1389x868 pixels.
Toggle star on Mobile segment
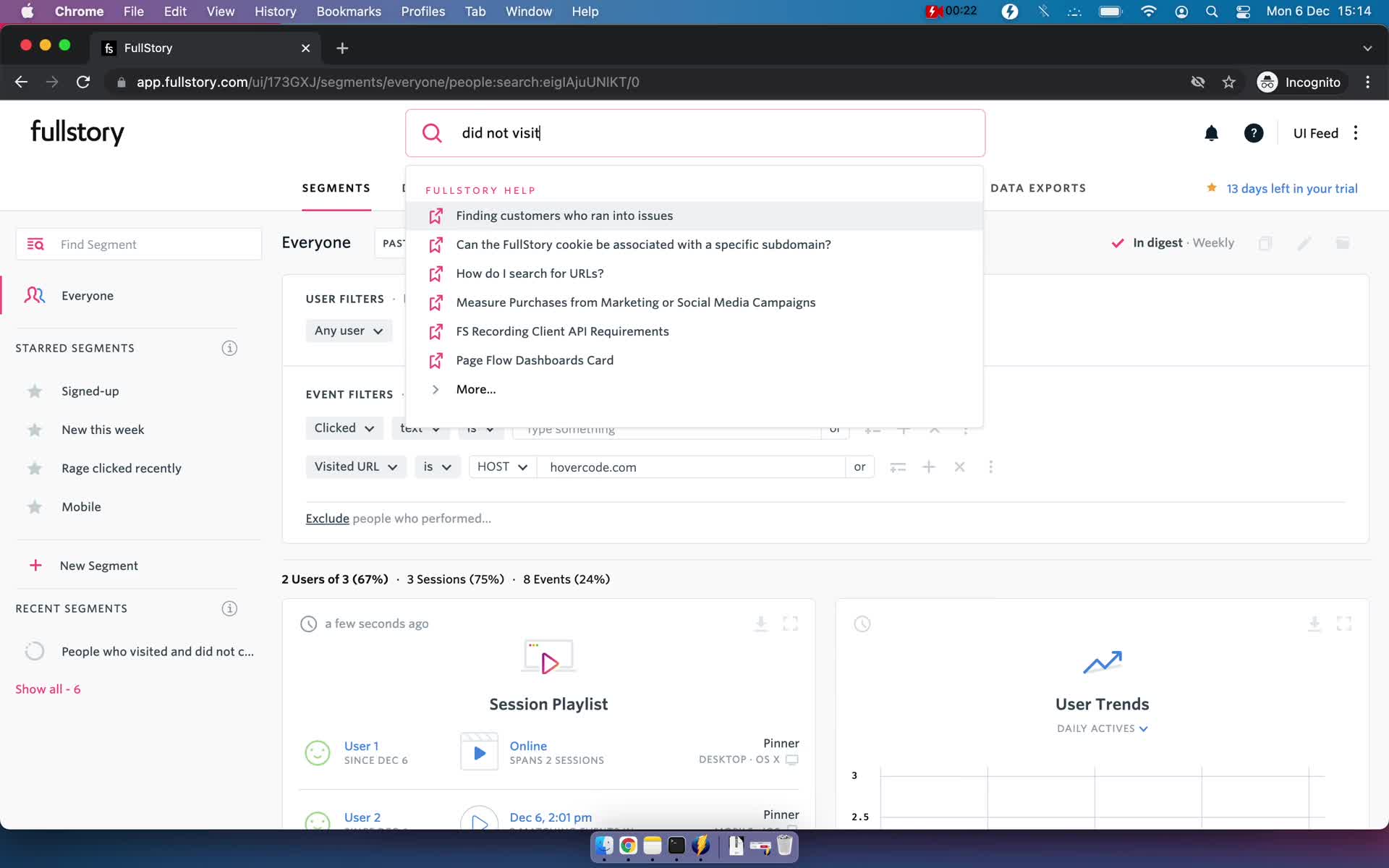coord(35,507)
